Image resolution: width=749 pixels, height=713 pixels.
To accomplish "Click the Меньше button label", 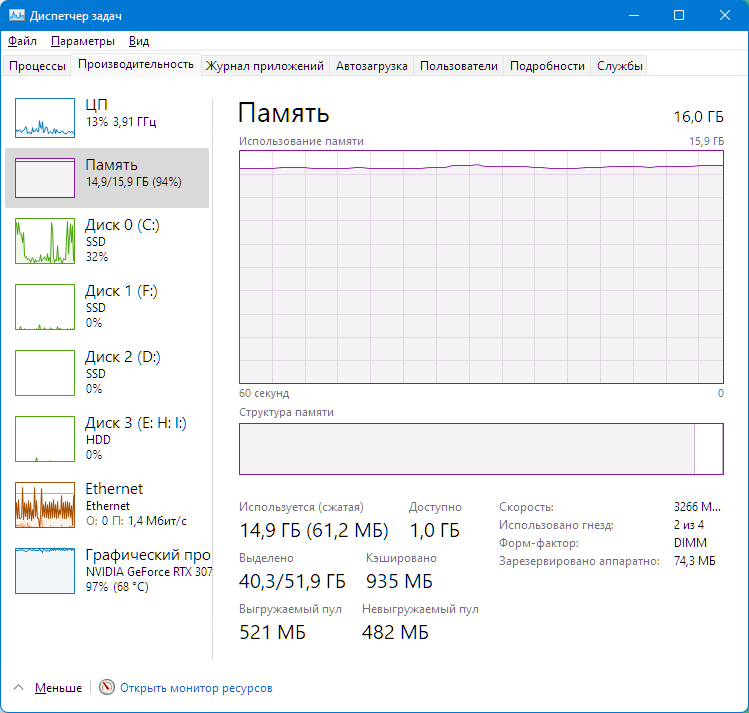I will (58, 688).
